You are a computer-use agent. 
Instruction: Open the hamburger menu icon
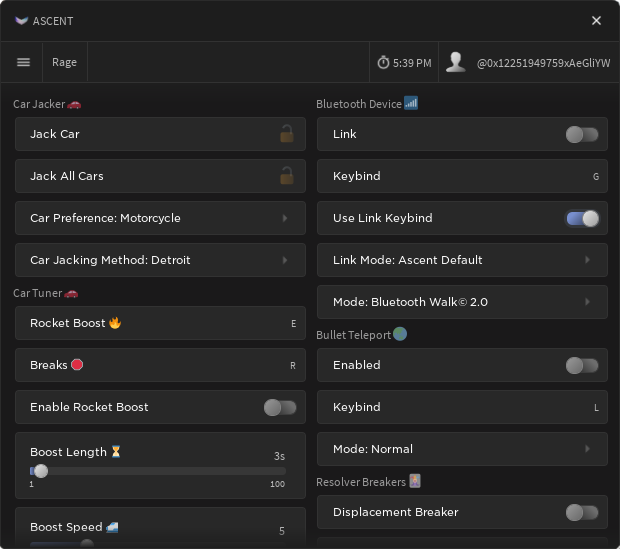[x=24, y=62]
